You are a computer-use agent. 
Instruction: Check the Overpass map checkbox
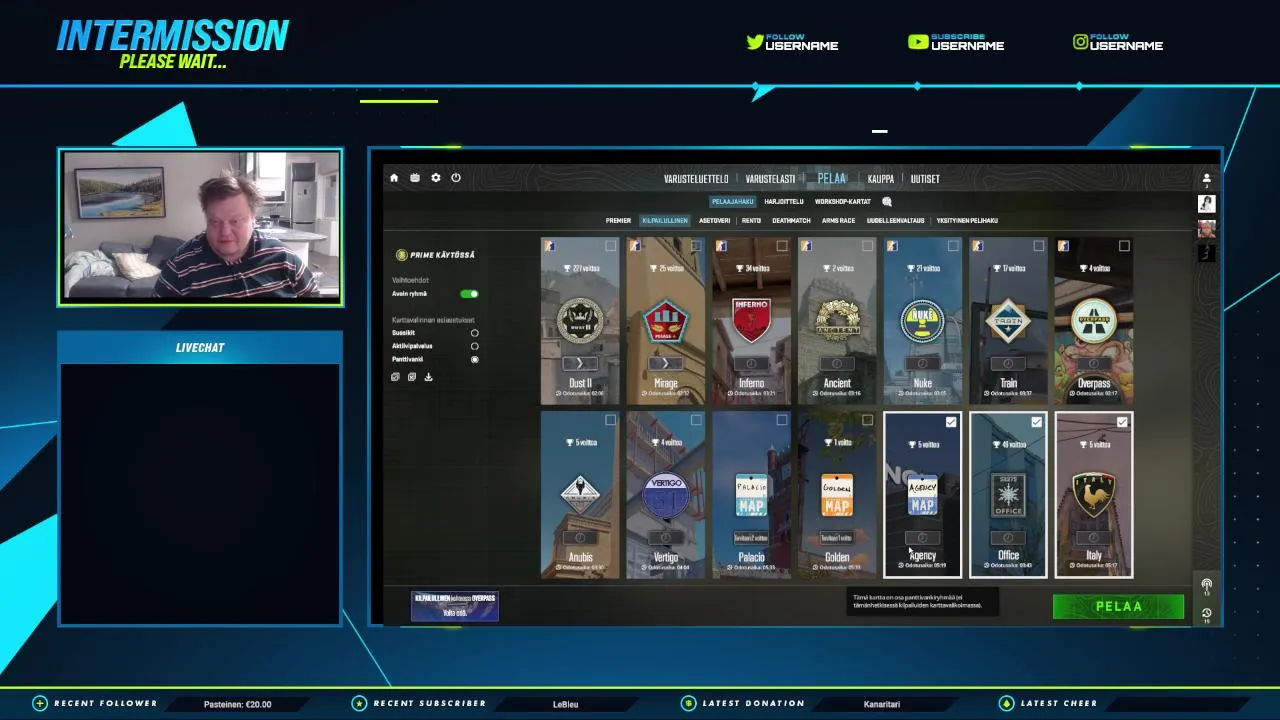1124,246
